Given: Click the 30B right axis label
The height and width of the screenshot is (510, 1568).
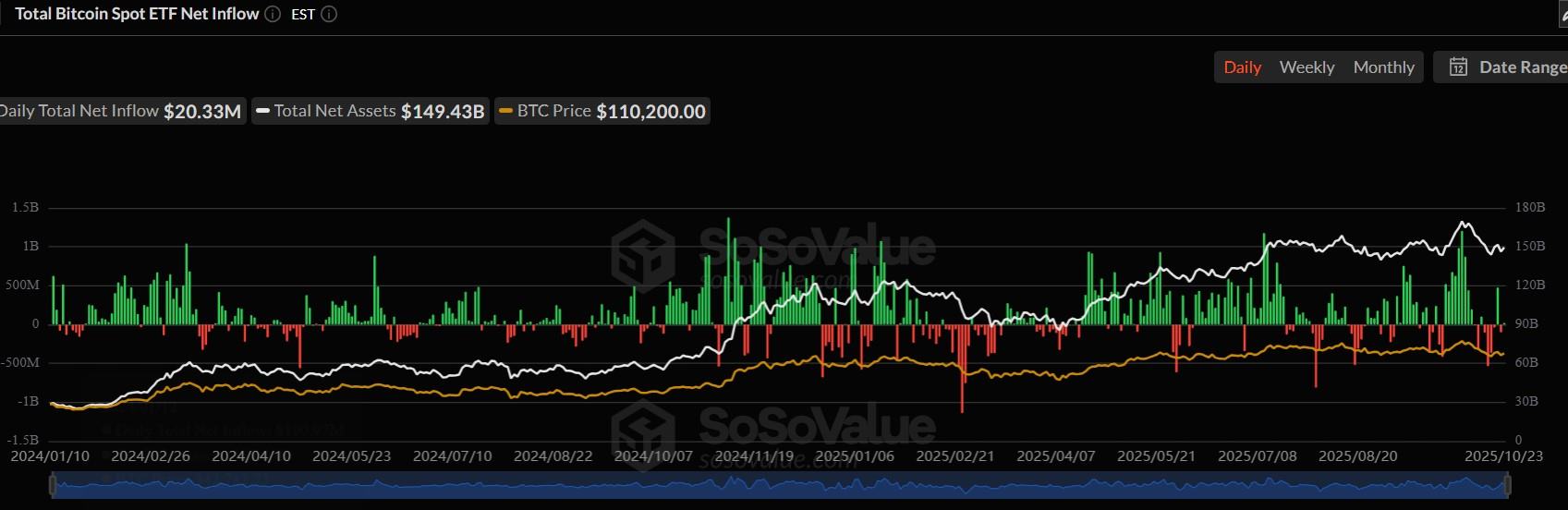Looking at the screenshot, I should pyautogui.click(x=1526, y=401).
